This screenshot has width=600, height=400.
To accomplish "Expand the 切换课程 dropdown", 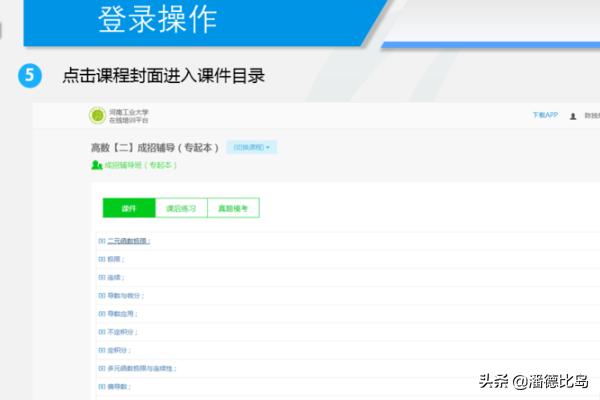I will pyautogui.click(x=251, y=147).
